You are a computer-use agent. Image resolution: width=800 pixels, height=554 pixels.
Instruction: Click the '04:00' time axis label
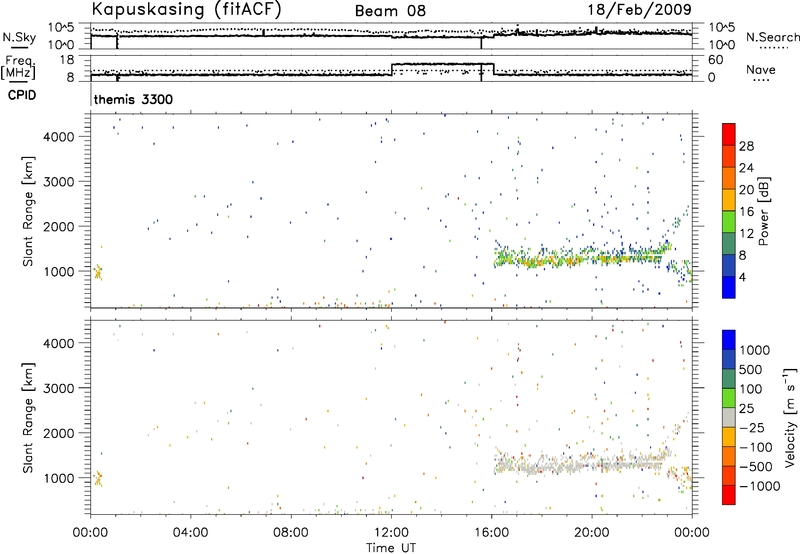[x=190, y=533]
